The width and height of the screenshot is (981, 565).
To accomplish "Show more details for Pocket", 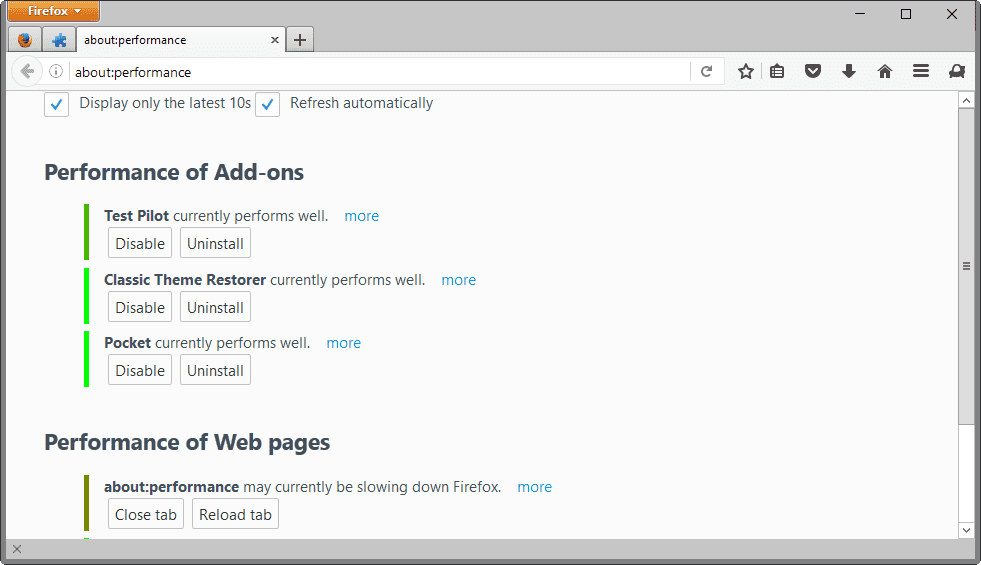I will pyautogui.click(x=343, y=343).
